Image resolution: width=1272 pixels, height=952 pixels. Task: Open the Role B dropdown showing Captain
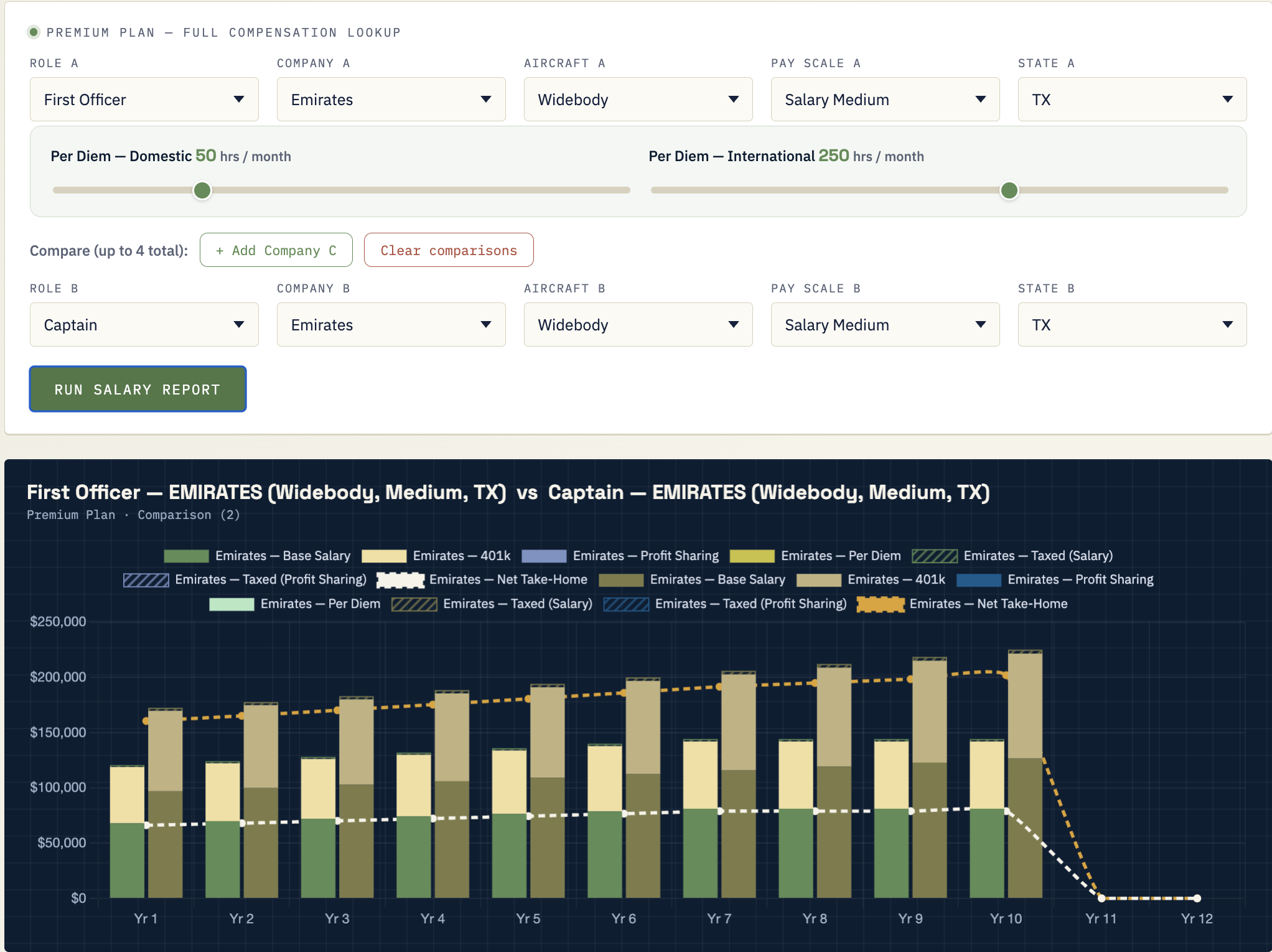pyautogui.click(x=144, y=325)
